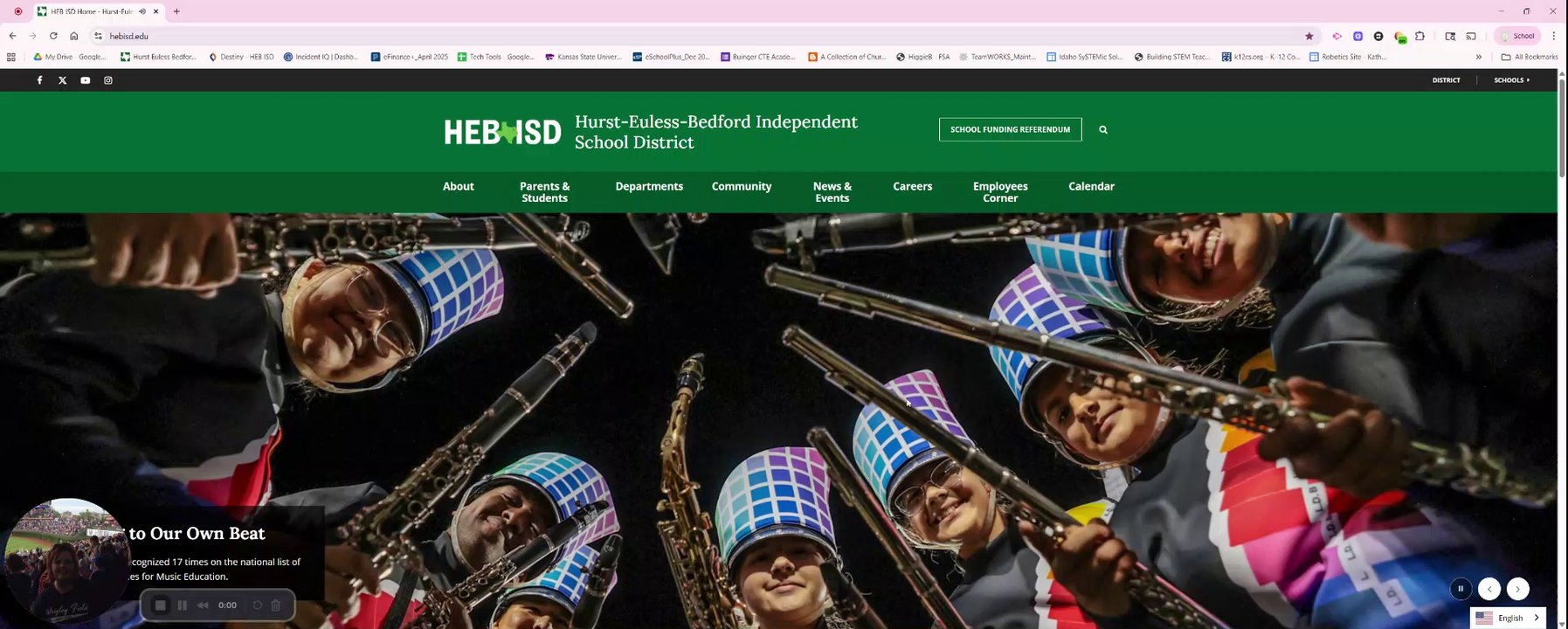Click the recorder rewind button
Screen dimensions: 1568x629
click(203, 605)
